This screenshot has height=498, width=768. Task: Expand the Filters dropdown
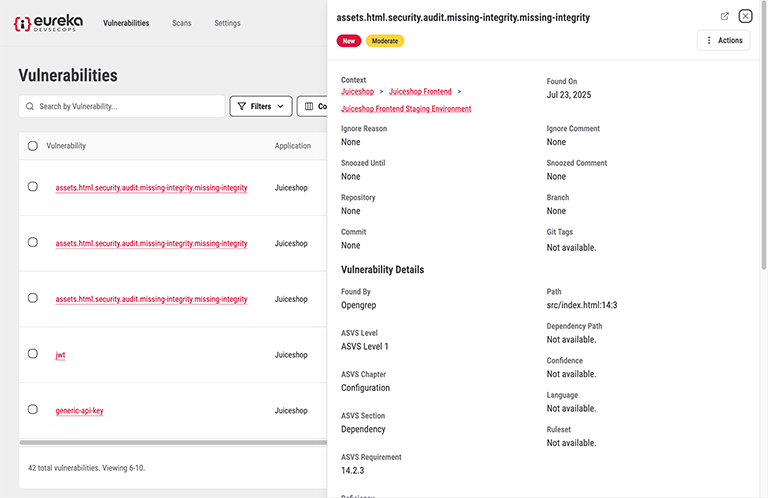(x=260, y=106)
